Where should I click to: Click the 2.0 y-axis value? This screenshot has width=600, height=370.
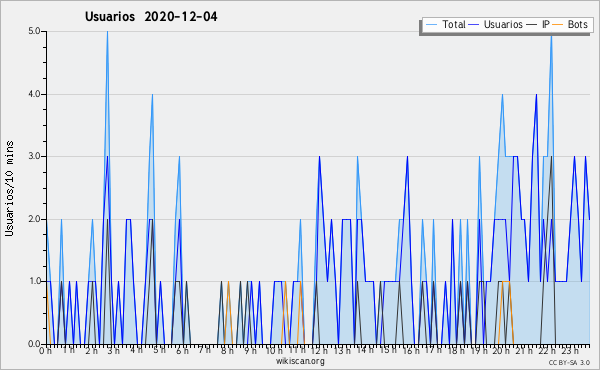coord(34,219)
